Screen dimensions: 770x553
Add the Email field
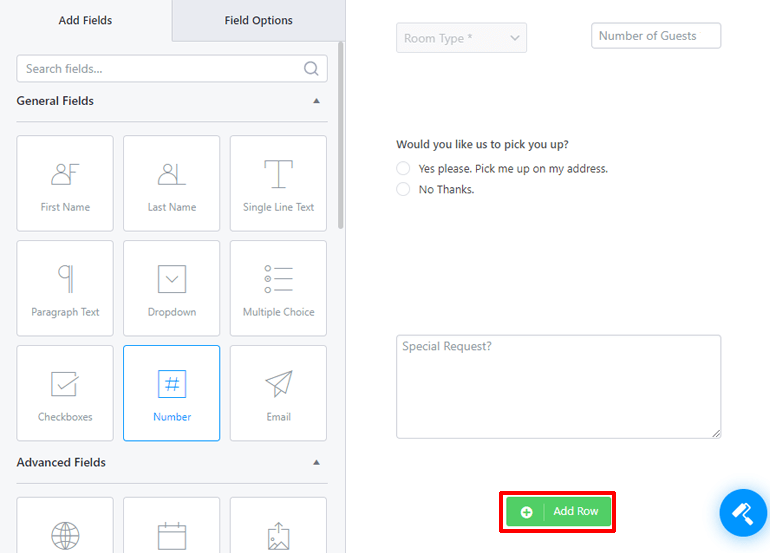coord(278,393)
